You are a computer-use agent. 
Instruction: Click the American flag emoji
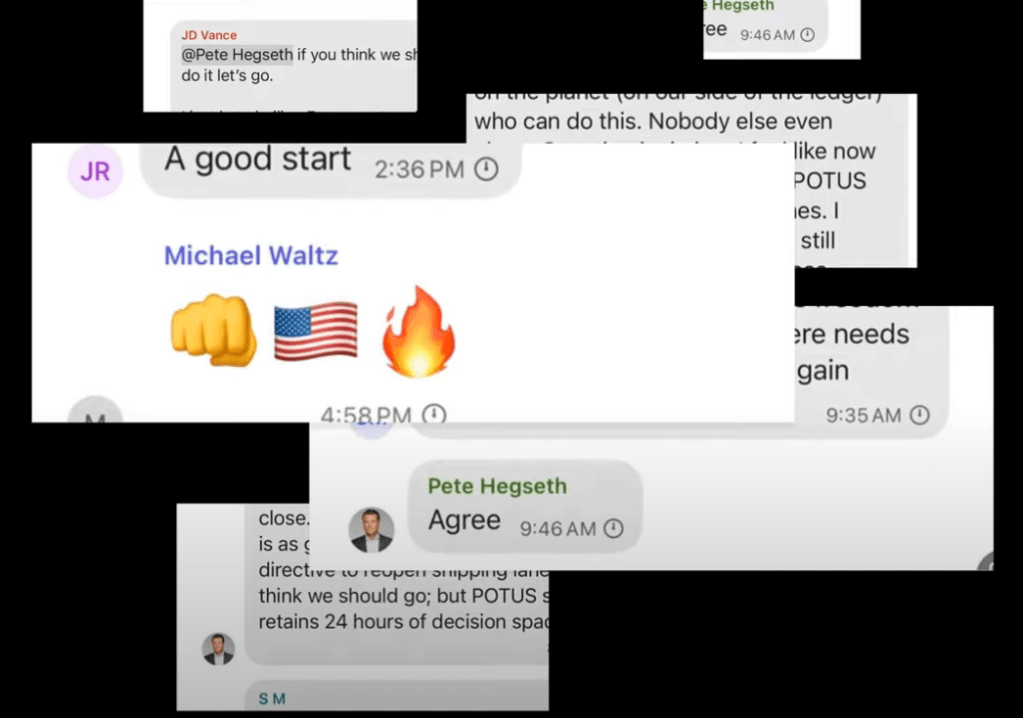tap(316, 331)
